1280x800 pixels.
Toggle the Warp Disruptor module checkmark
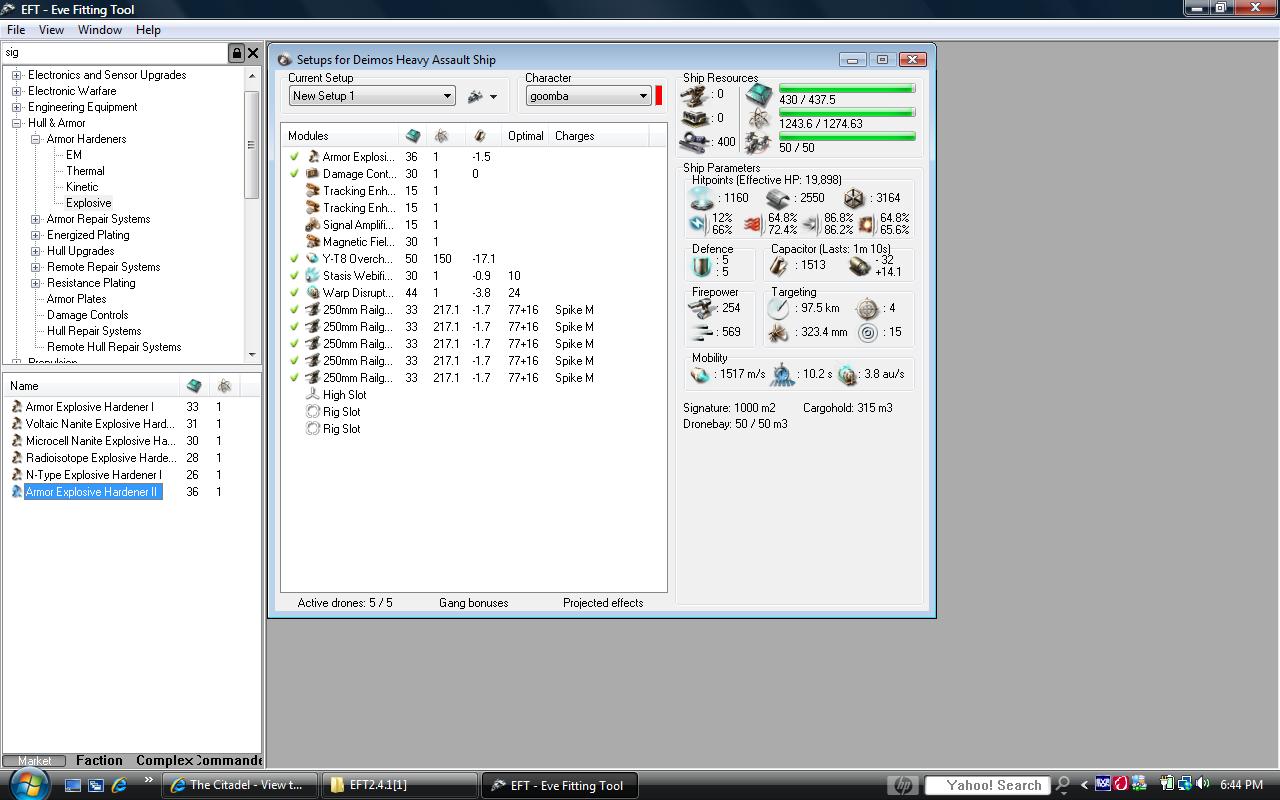294,293
